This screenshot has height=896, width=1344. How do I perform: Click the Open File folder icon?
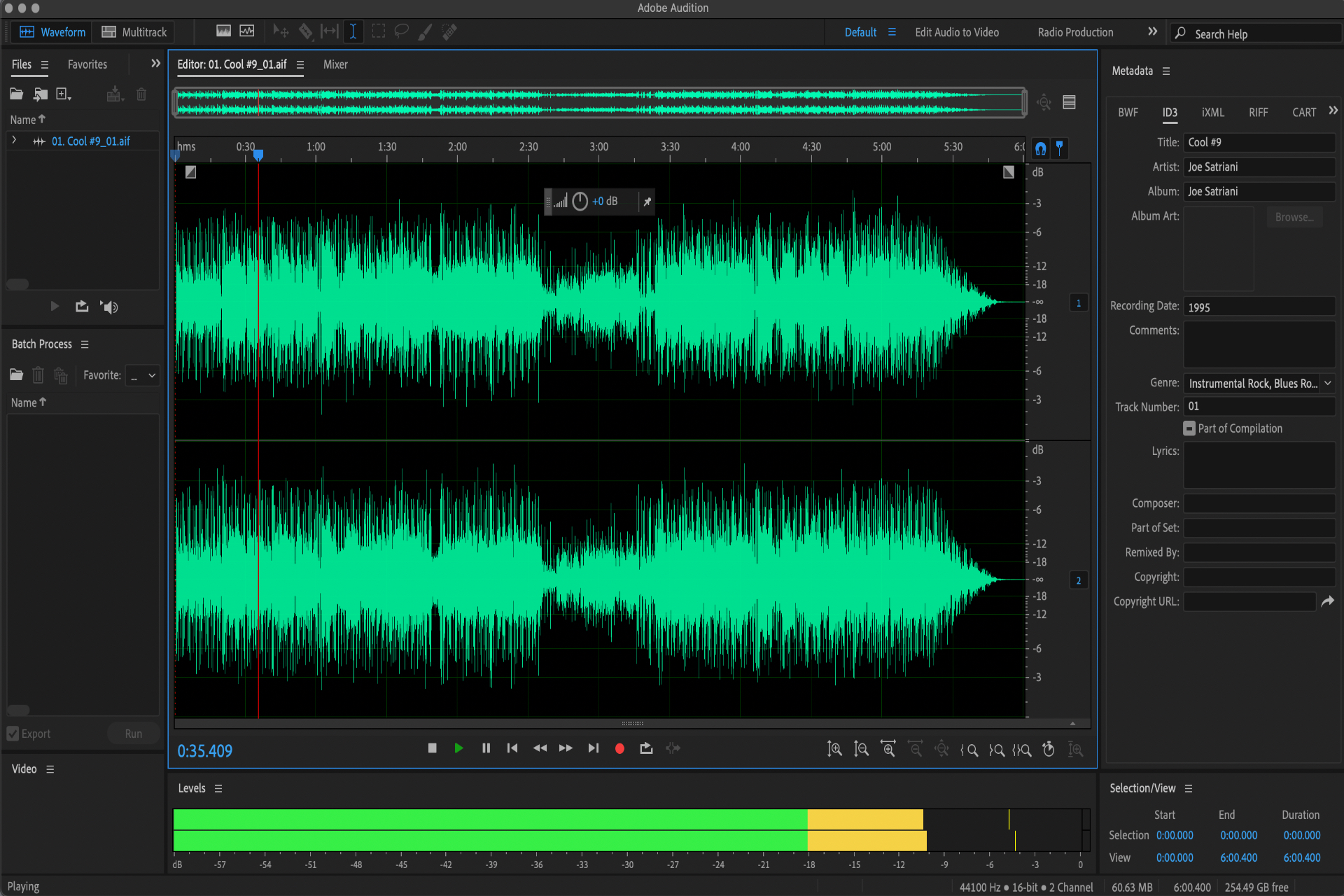click(x=17, y=94)
